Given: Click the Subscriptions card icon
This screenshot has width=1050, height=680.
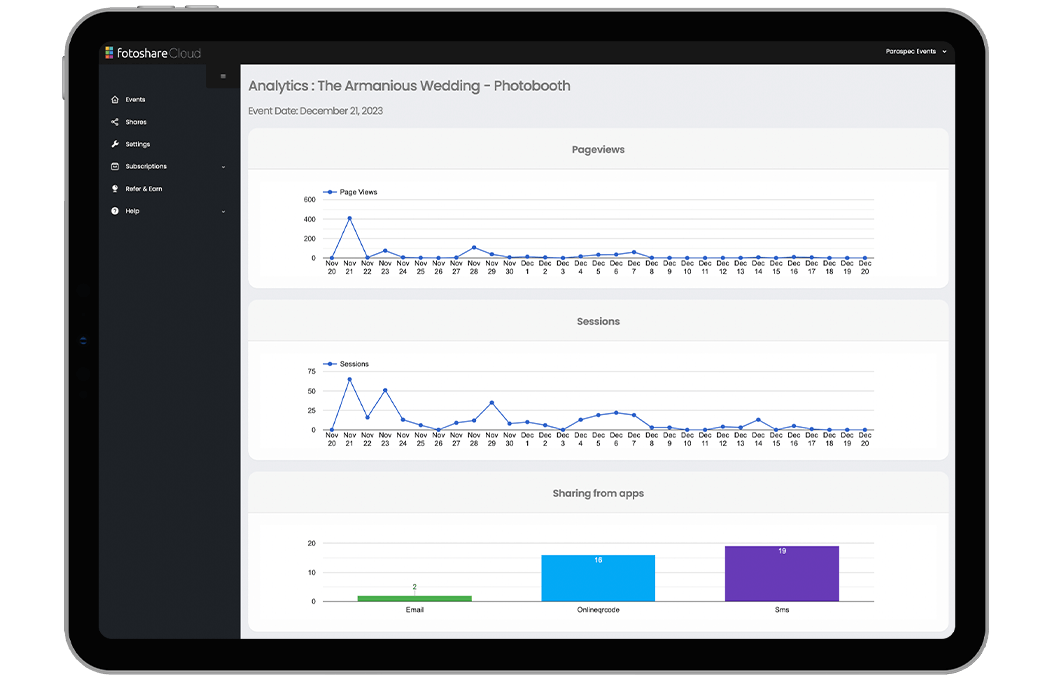Looking at the screenshot, I should click(113, 166).
